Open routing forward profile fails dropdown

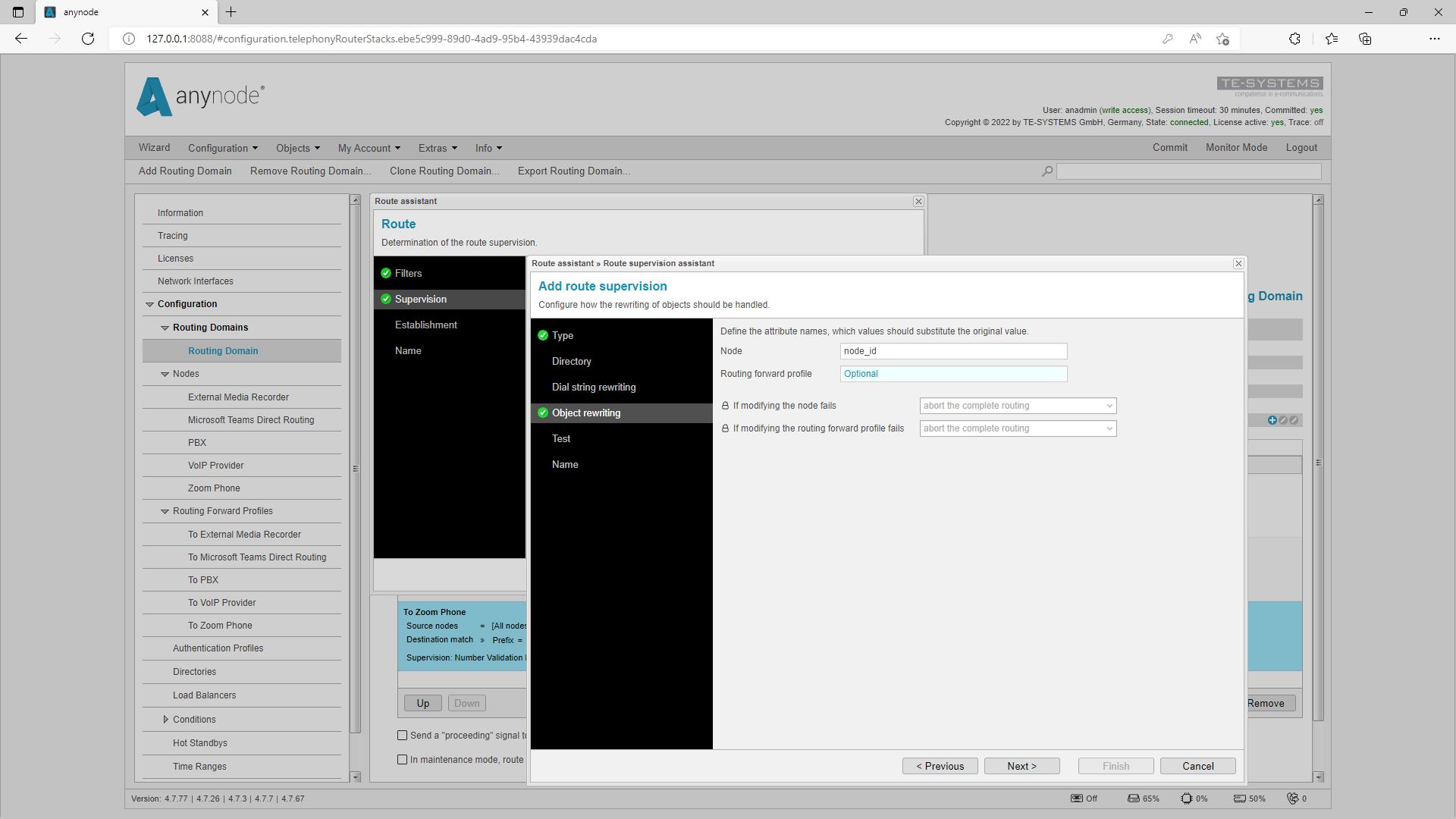[1018, 428]
